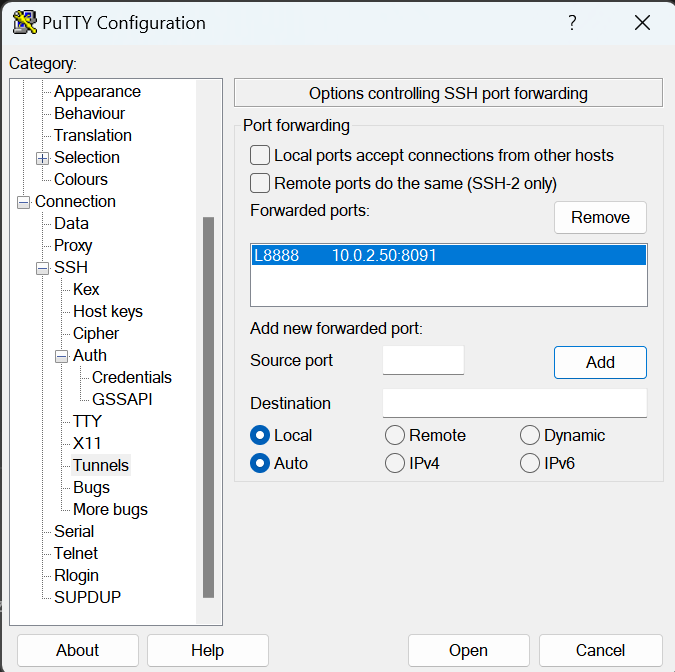Open the Cipher category
675x672 pixels.
pyautogui.click(x=96, y=333)
